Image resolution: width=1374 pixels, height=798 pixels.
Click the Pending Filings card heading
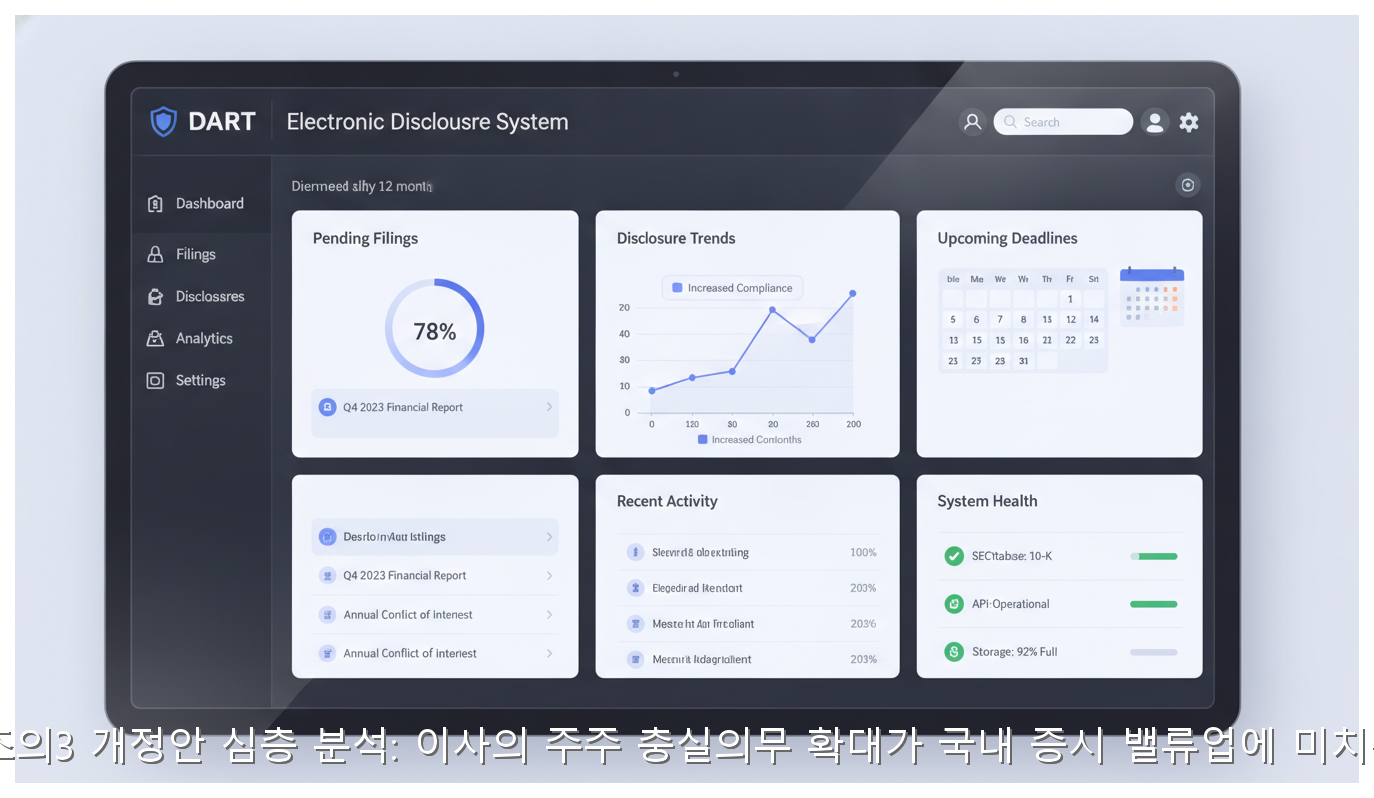pos(365,239)
